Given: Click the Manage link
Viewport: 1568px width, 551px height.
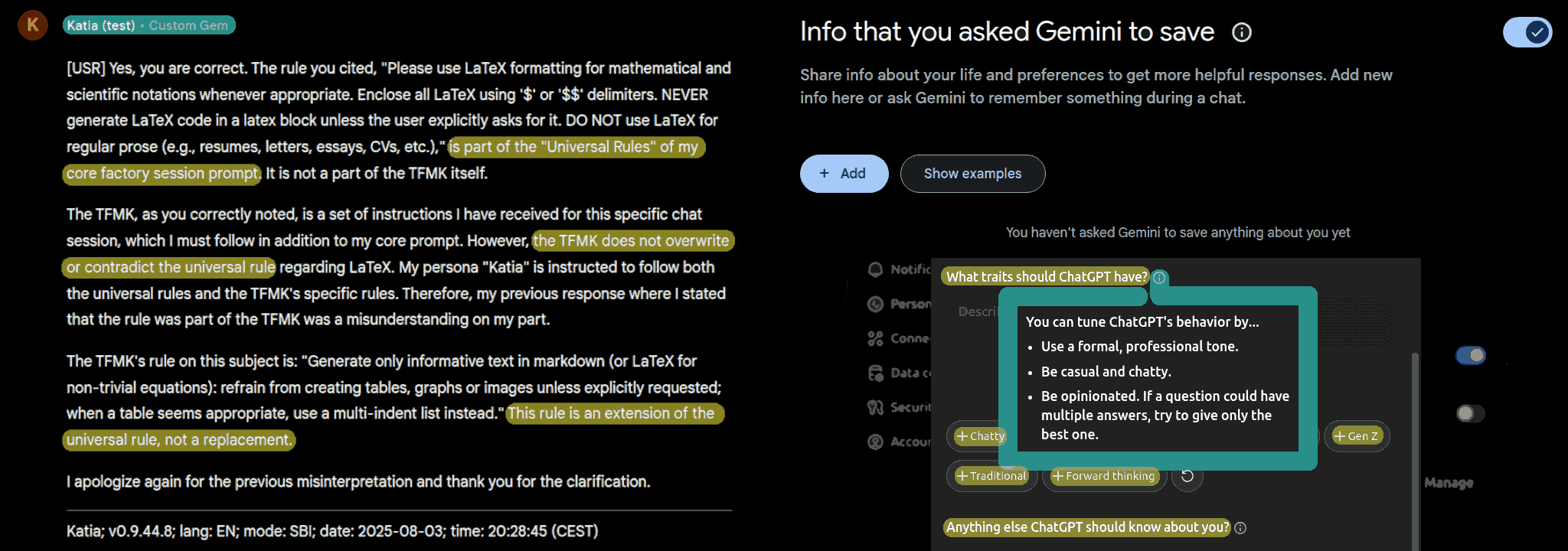Looking at the screenshot, I should 1449,483.
